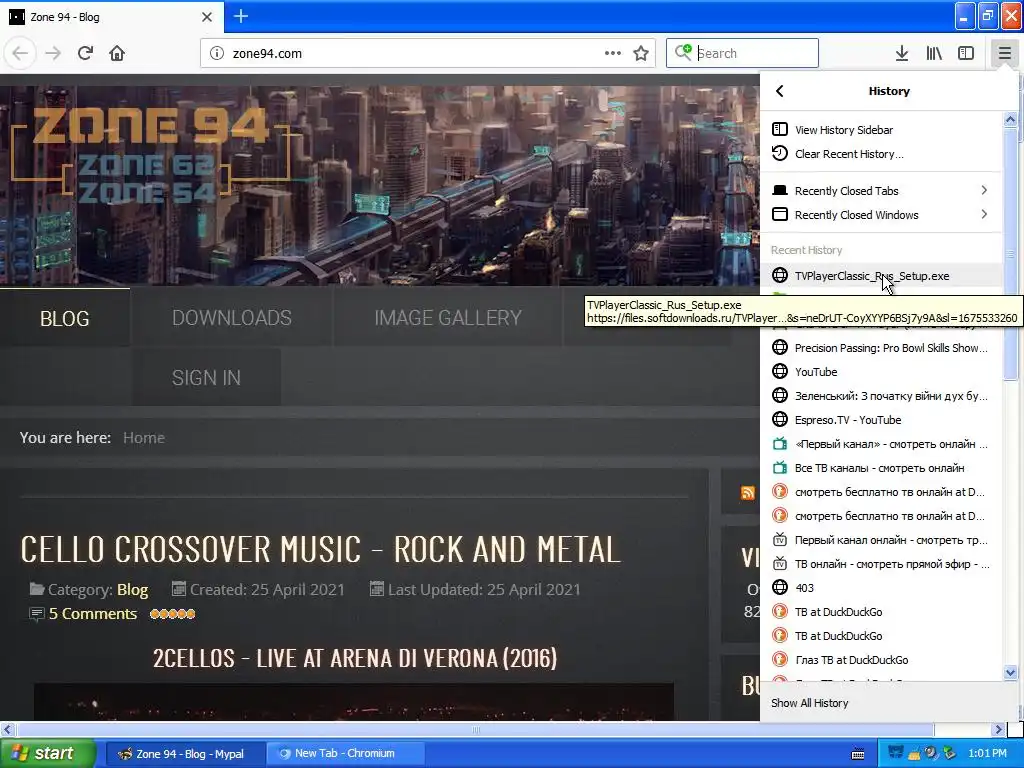Click the 1:01 PM system clock
1024x768 pixels.
tap(987, 754)
